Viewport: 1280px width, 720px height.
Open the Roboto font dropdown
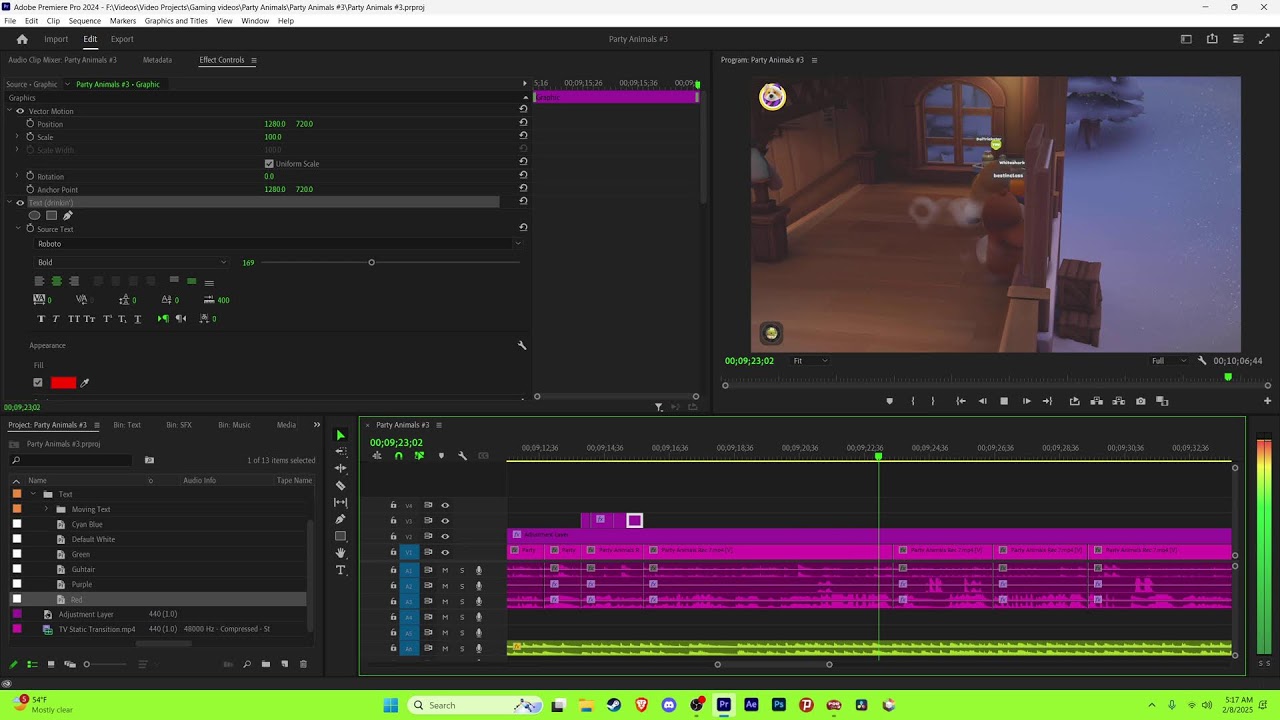pos(278,243)
